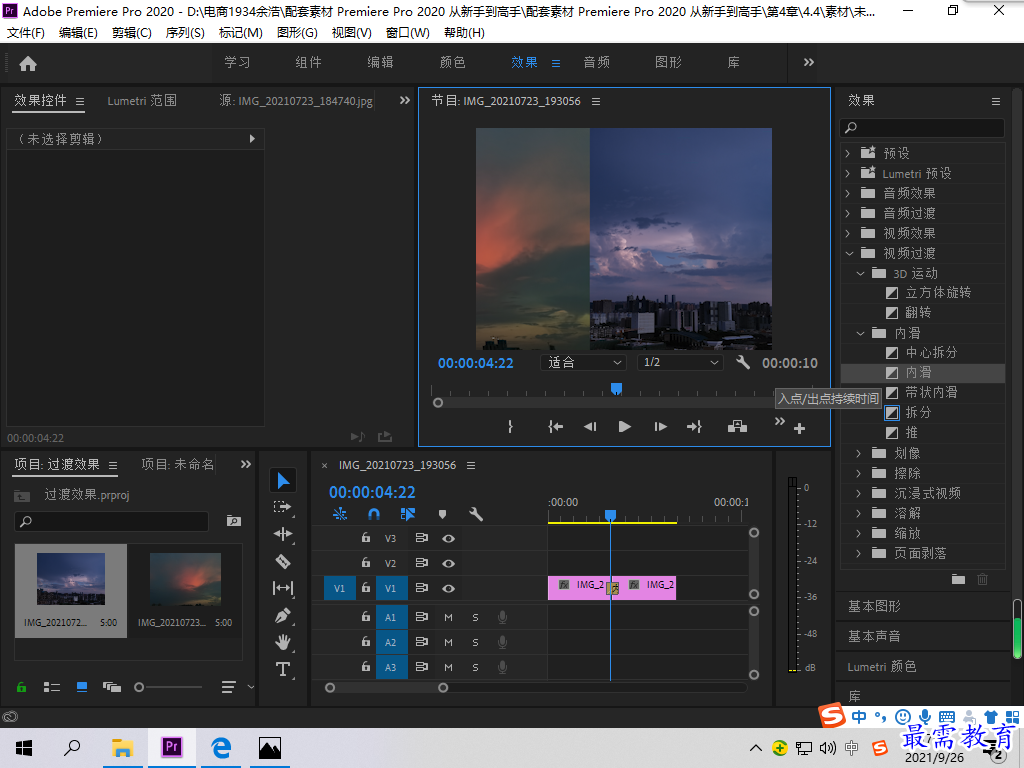Image resolution: width=1024 pixels, height=768 pixels.
Task: Click the Home icon in workspace bar
Action: 28,63
